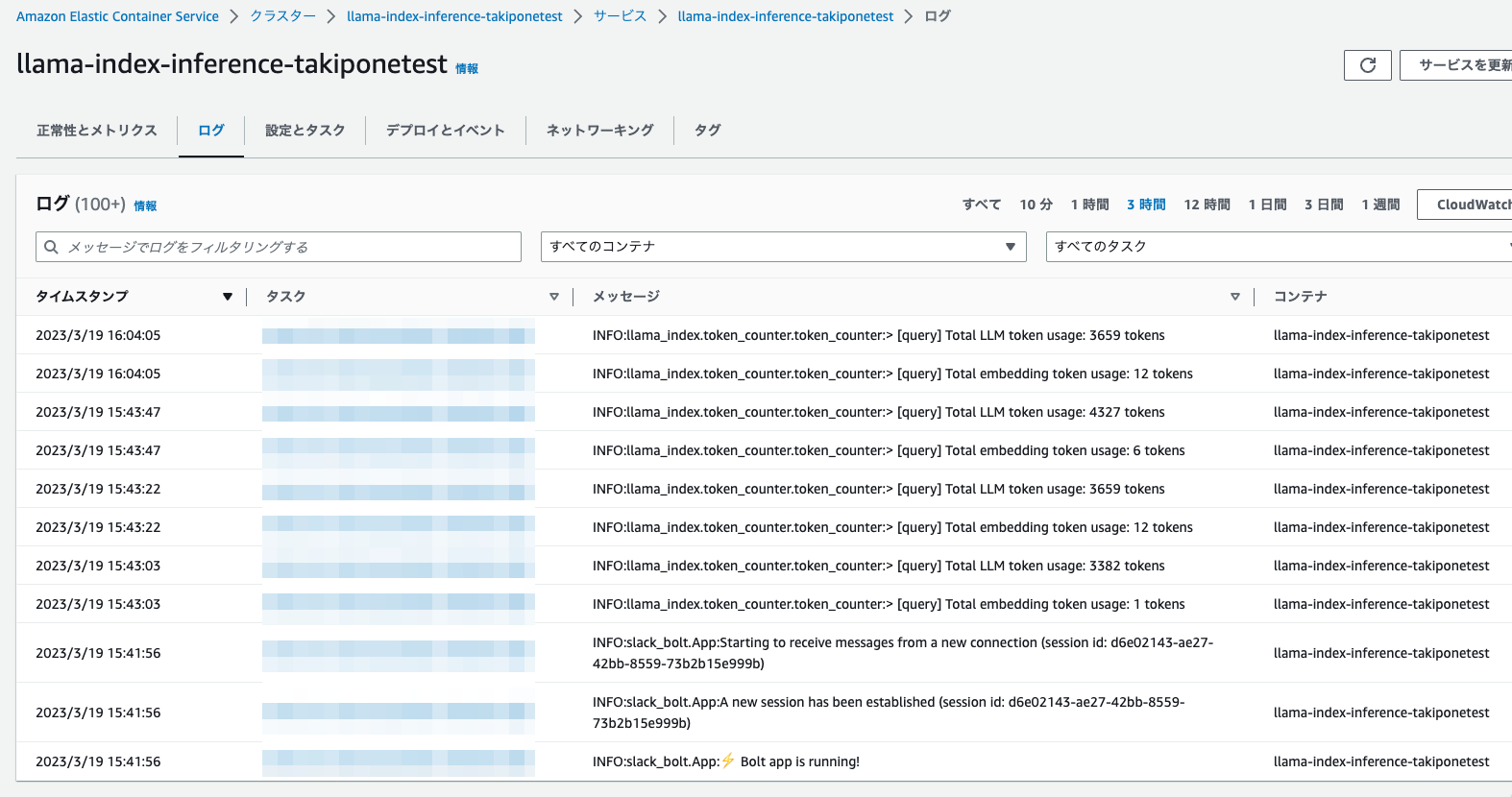The image size is (1512, 797).
Task: Go to Amazon Elastic Container Service breadcrumb
Action: click(117, 16)
